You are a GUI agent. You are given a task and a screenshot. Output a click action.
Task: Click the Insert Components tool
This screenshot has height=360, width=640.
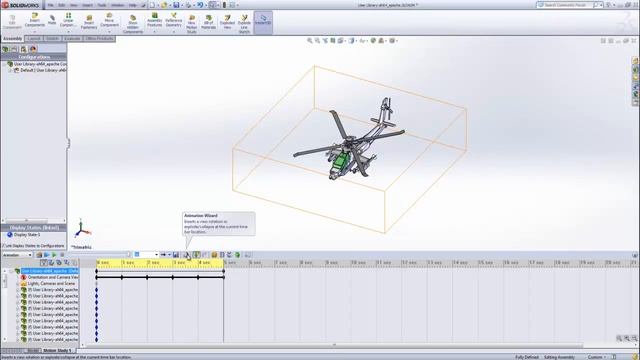point(35,20)
